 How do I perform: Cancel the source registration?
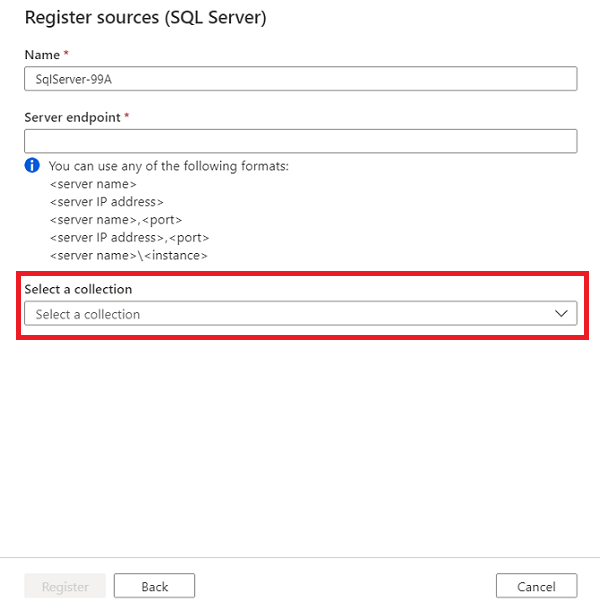coord(536,586)
